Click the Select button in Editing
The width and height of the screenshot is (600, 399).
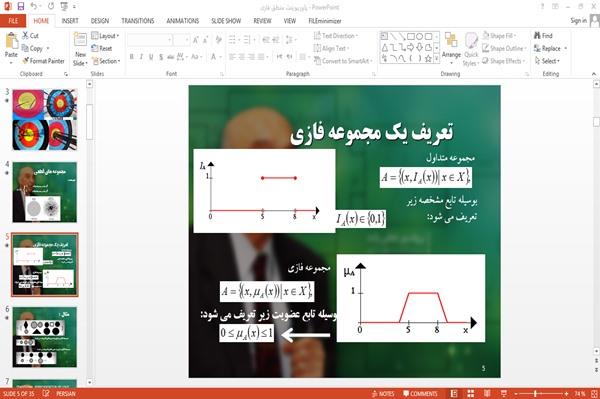click(x=547, y=61)
